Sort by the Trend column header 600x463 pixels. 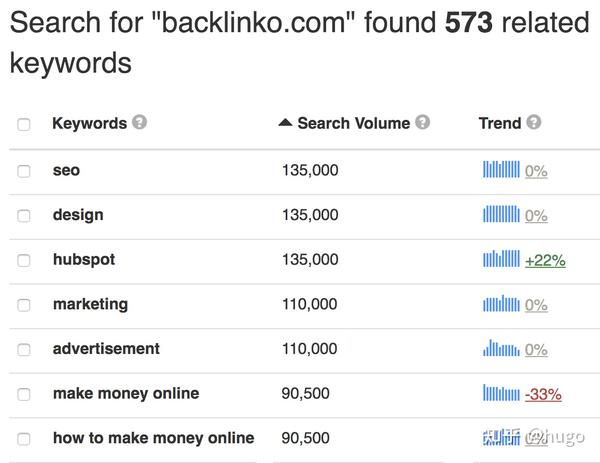click(x=500, y=123)
